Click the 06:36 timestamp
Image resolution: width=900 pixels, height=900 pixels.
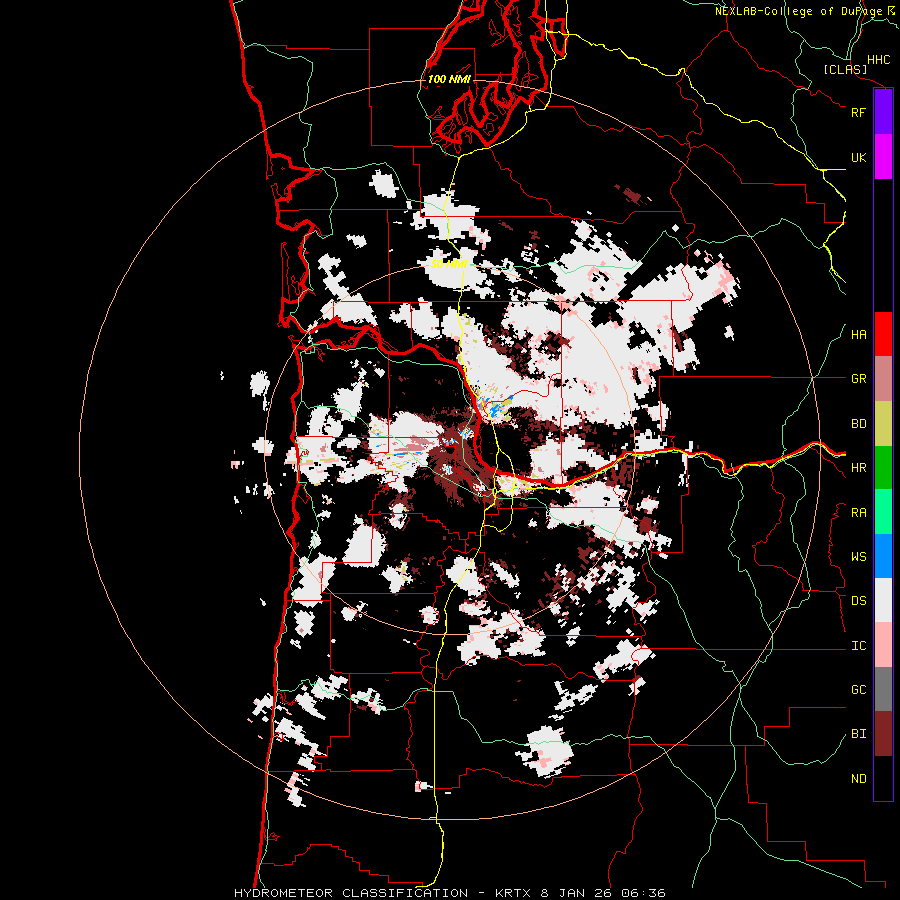tap(644, 893)
